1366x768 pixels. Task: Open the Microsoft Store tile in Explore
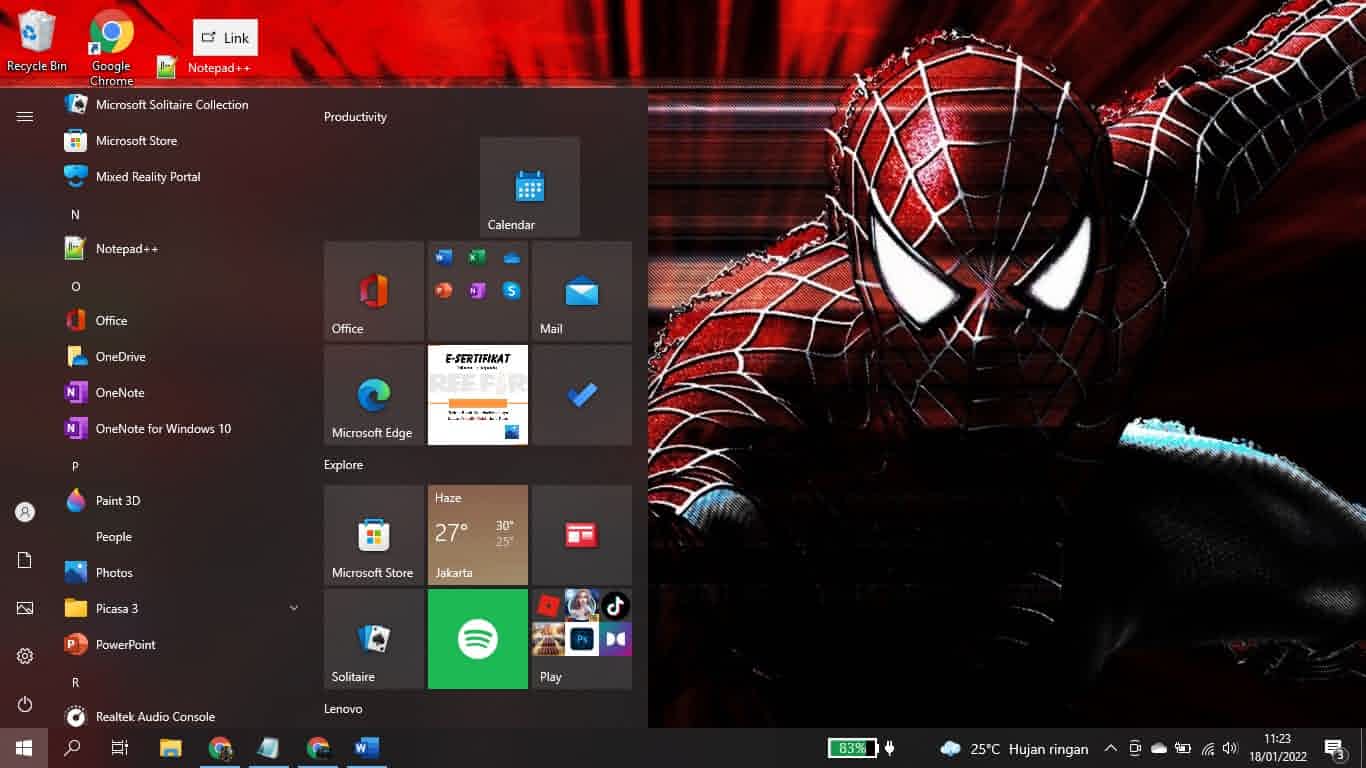[374, 535]
